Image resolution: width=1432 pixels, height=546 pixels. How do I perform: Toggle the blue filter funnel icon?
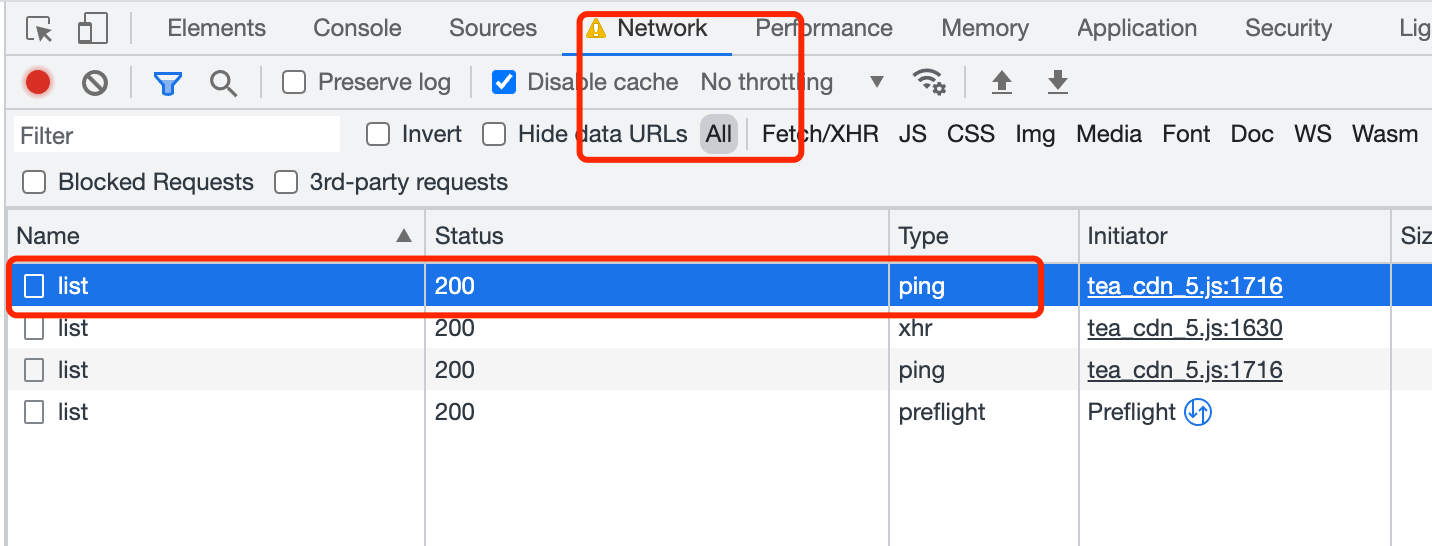167,82
